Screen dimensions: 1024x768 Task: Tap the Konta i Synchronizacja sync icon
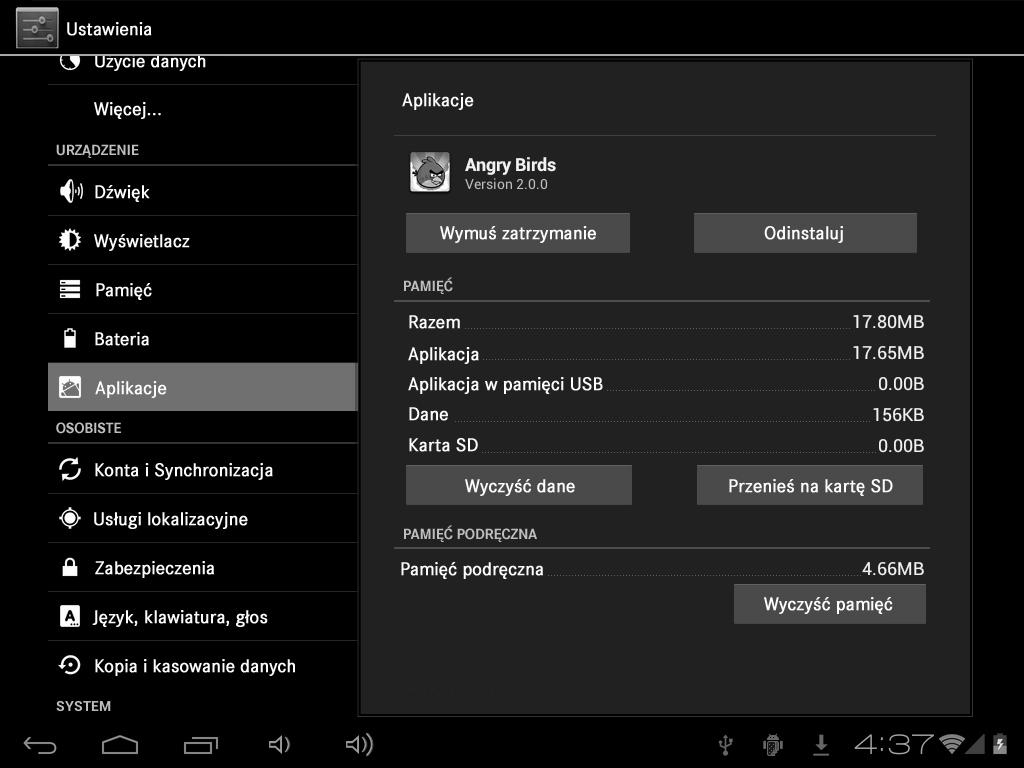tap(70, 470)
